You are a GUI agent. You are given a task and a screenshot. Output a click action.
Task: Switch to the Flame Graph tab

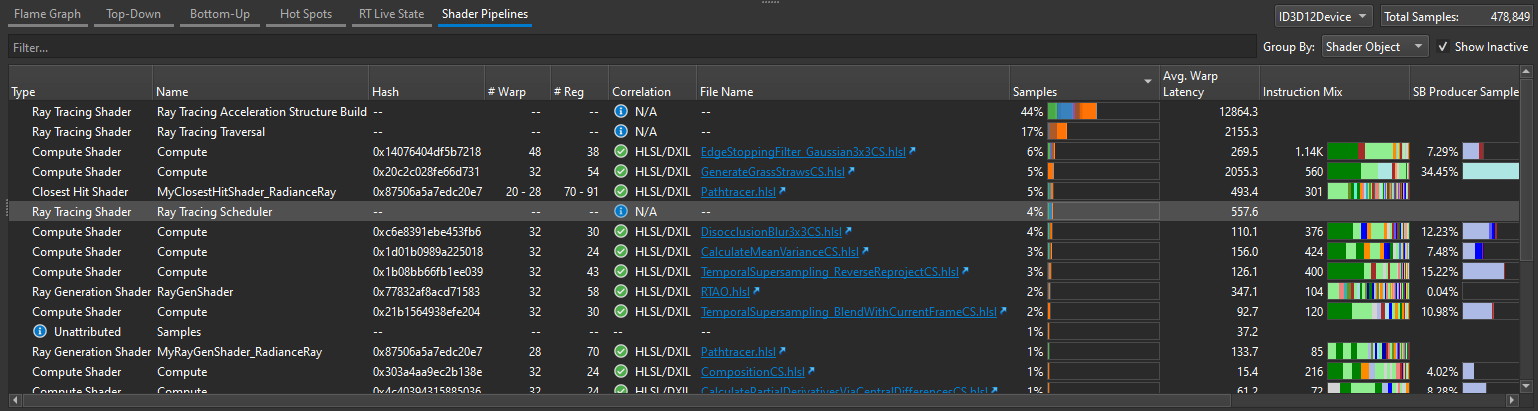click(x=46, y=15)
